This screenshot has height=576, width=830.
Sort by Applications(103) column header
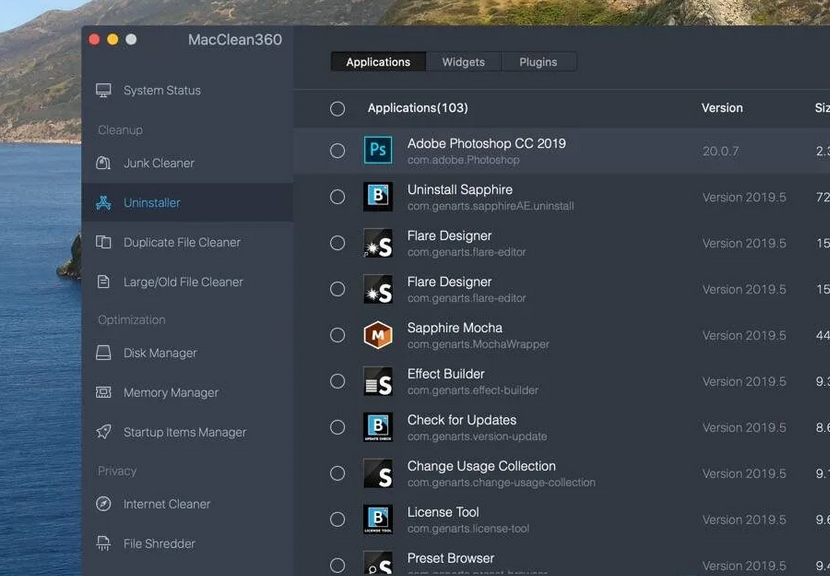418,108
